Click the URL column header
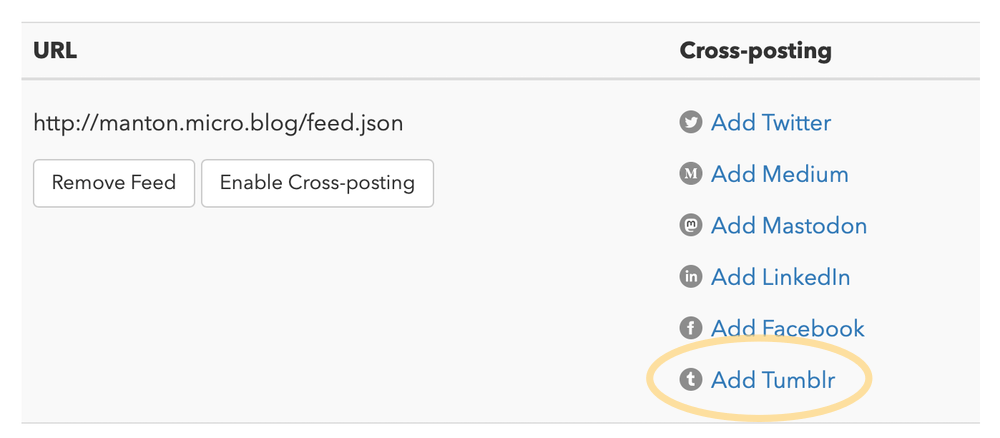 tap(55, 51)
